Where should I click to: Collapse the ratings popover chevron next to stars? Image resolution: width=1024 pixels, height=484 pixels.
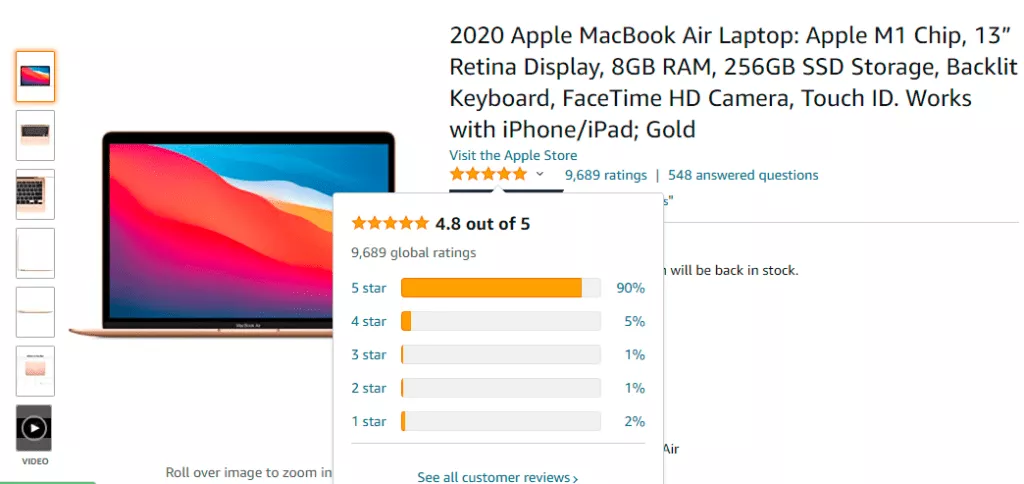tap(540, 174)
